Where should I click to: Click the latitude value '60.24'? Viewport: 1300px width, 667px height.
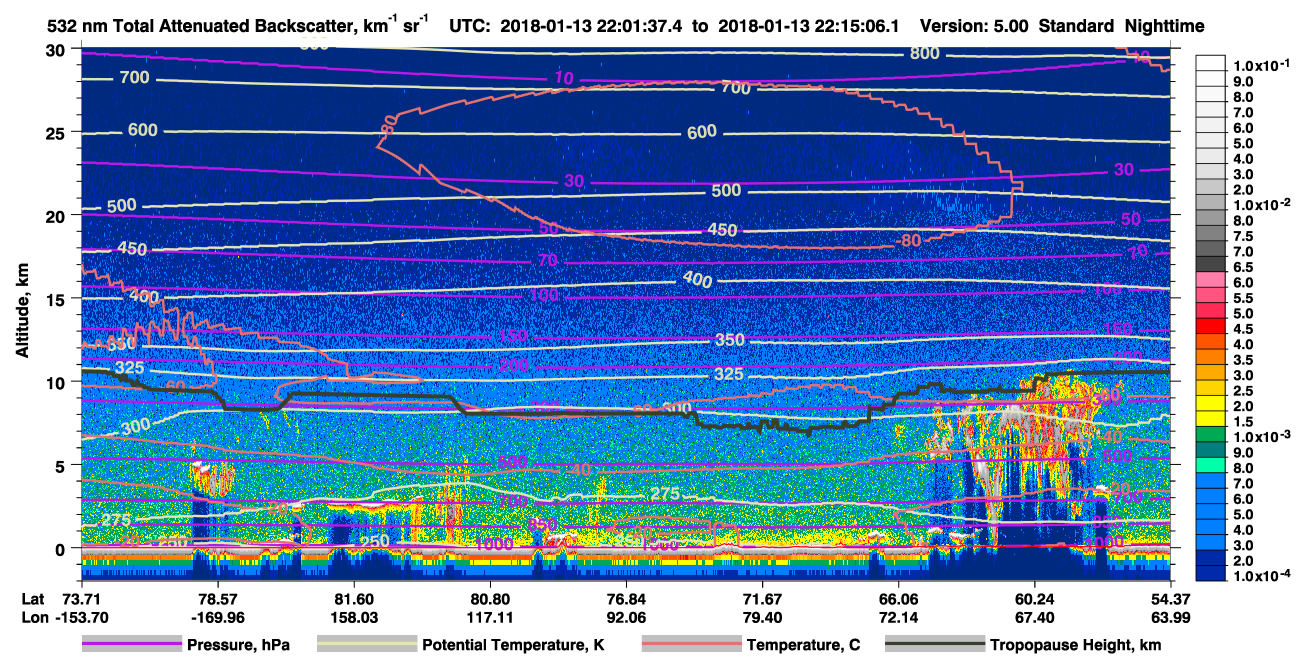[x=1034, y=599]
